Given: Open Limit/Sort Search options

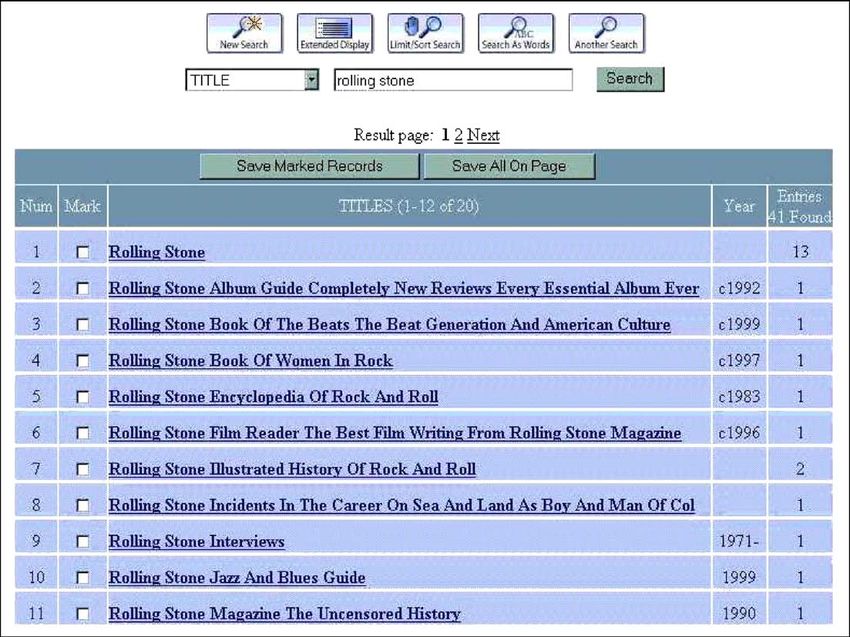Looking at the screenshot, I should [425, 34].
